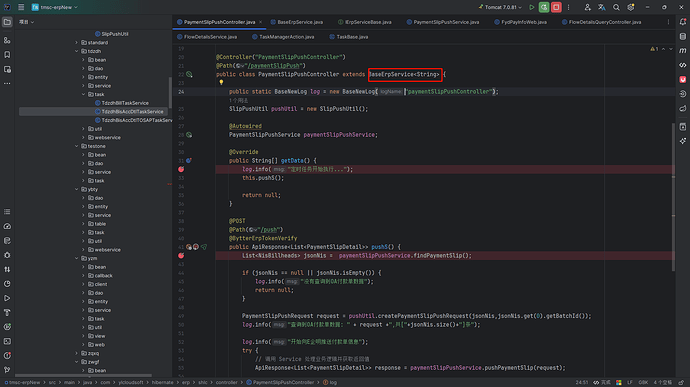Expand the standard folder in the project tree
The image size is (690, 387).
point(77,43)
